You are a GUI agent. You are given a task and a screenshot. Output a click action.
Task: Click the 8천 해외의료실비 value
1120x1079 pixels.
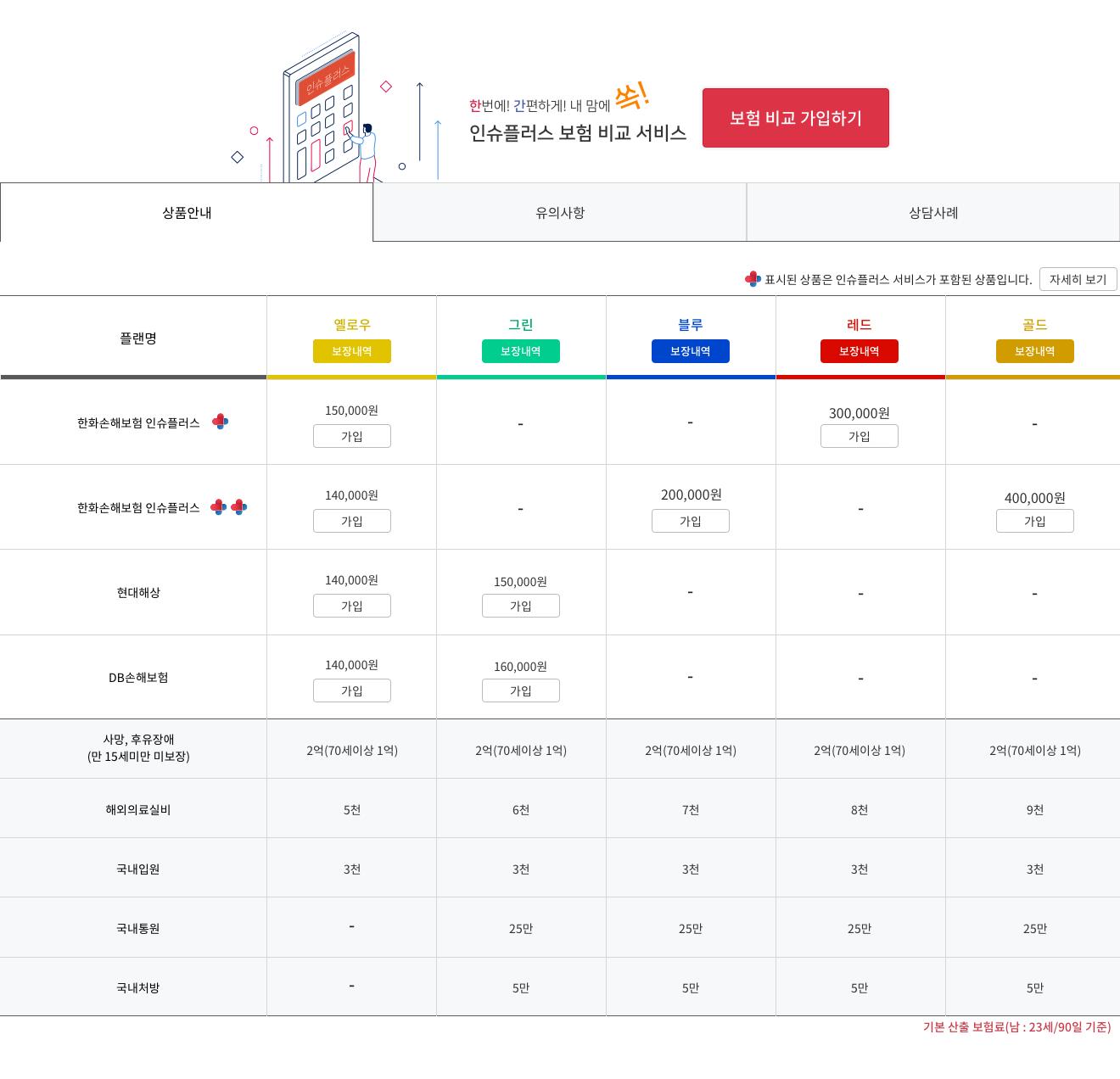pyautogui.click(x=860, y=809)
